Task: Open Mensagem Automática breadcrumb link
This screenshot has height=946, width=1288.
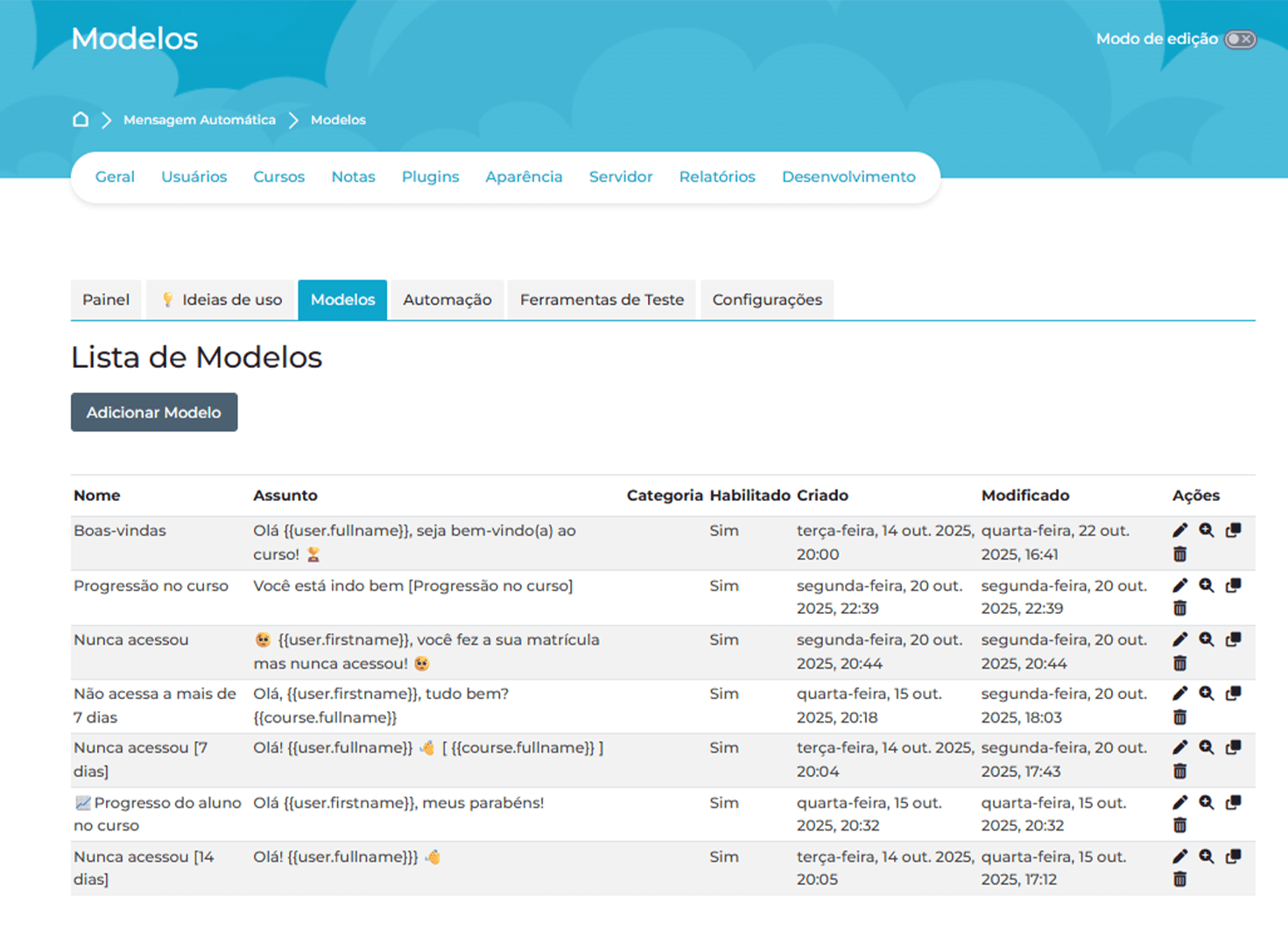Action: [199, 120]
